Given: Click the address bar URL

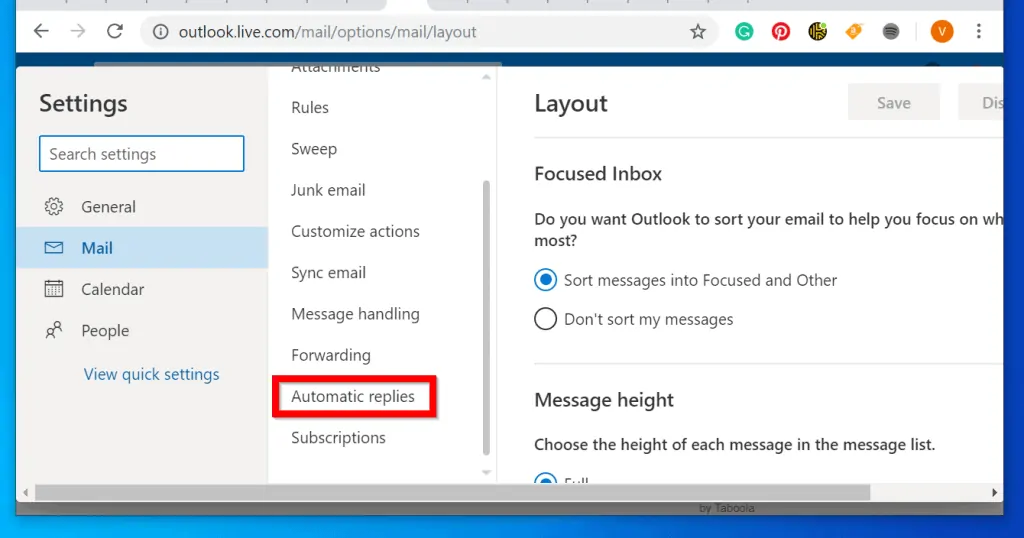Looking at the screenshot, I should tap(327, 31).
